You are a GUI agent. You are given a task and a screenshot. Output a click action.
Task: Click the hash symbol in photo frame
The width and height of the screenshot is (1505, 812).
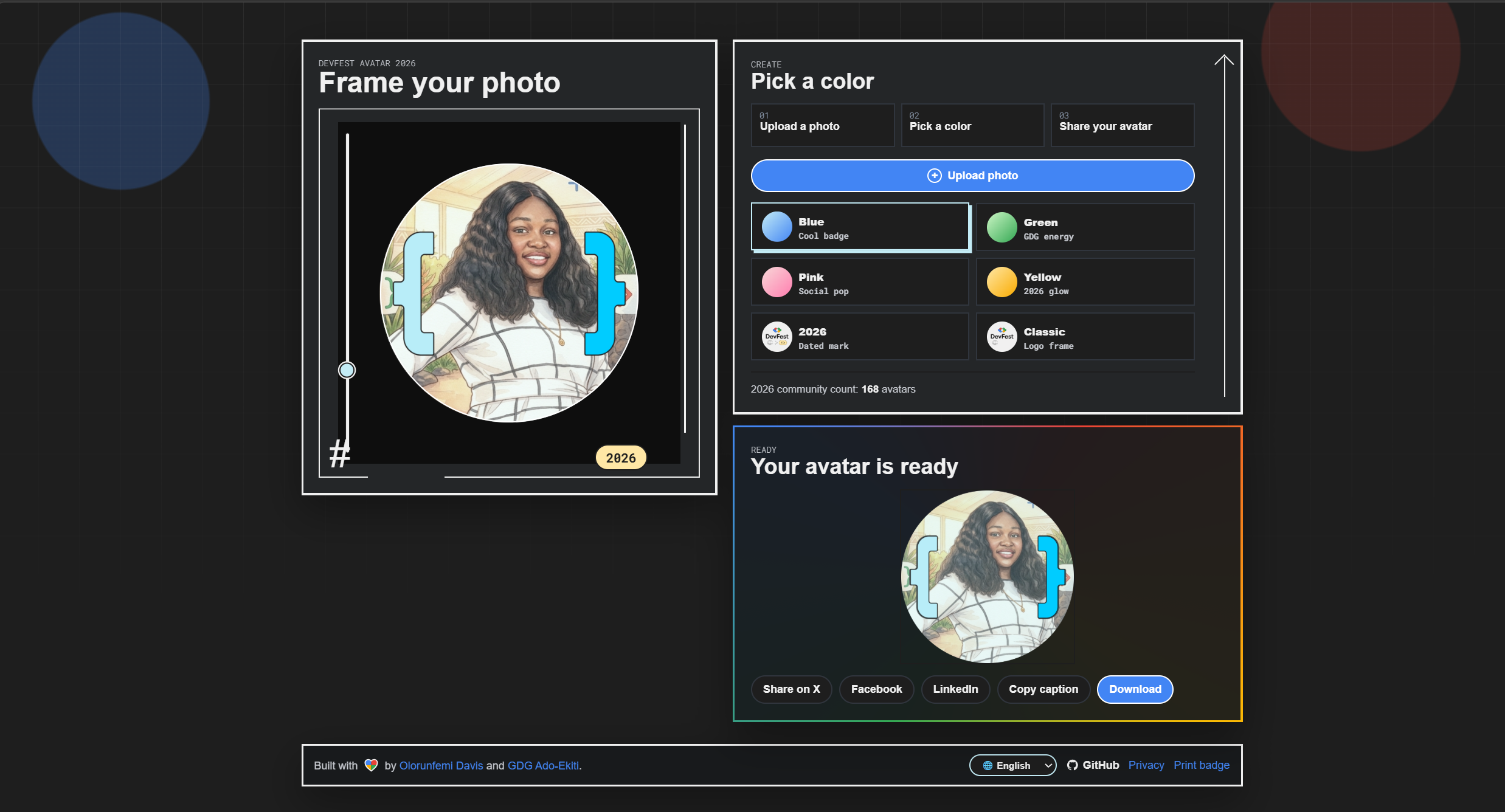point(339,454)
